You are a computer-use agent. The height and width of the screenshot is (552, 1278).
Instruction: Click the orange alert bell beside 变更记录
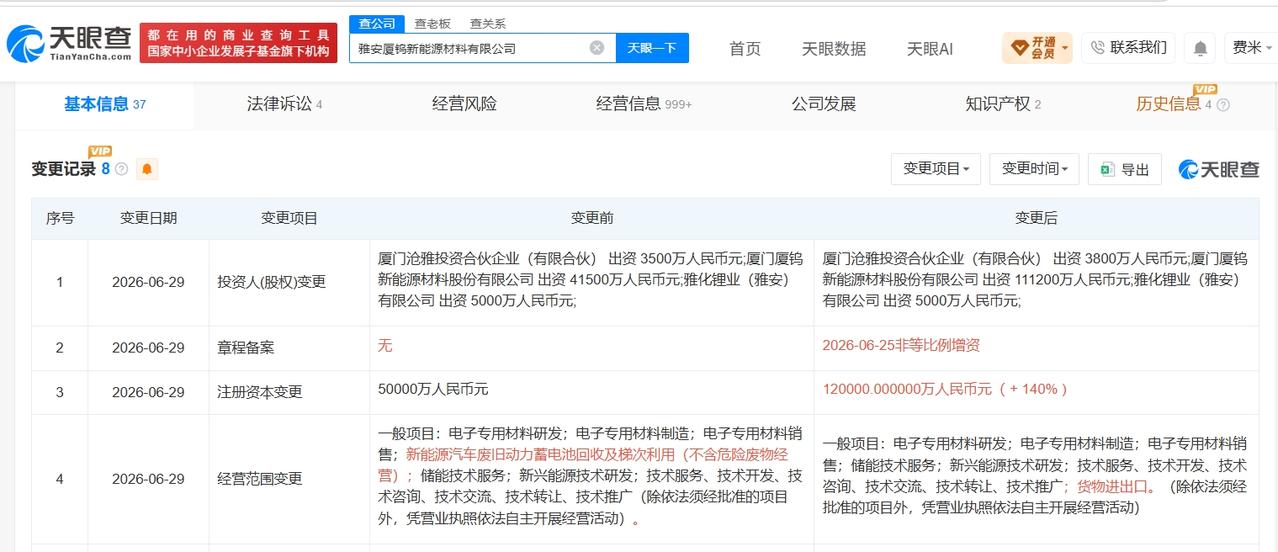click(147, 169)
